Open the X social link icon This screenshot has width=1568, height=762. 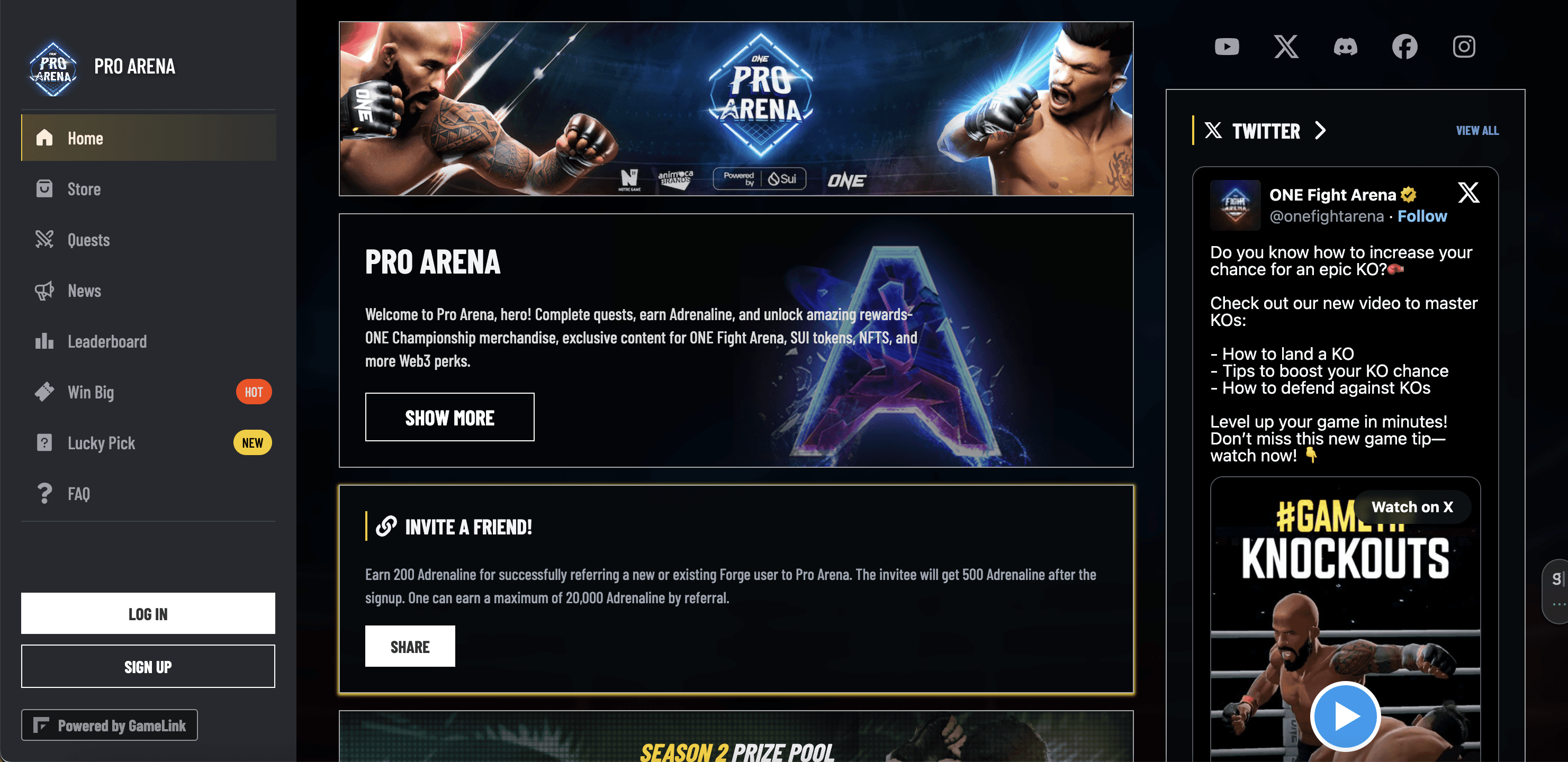[1285, 47]
